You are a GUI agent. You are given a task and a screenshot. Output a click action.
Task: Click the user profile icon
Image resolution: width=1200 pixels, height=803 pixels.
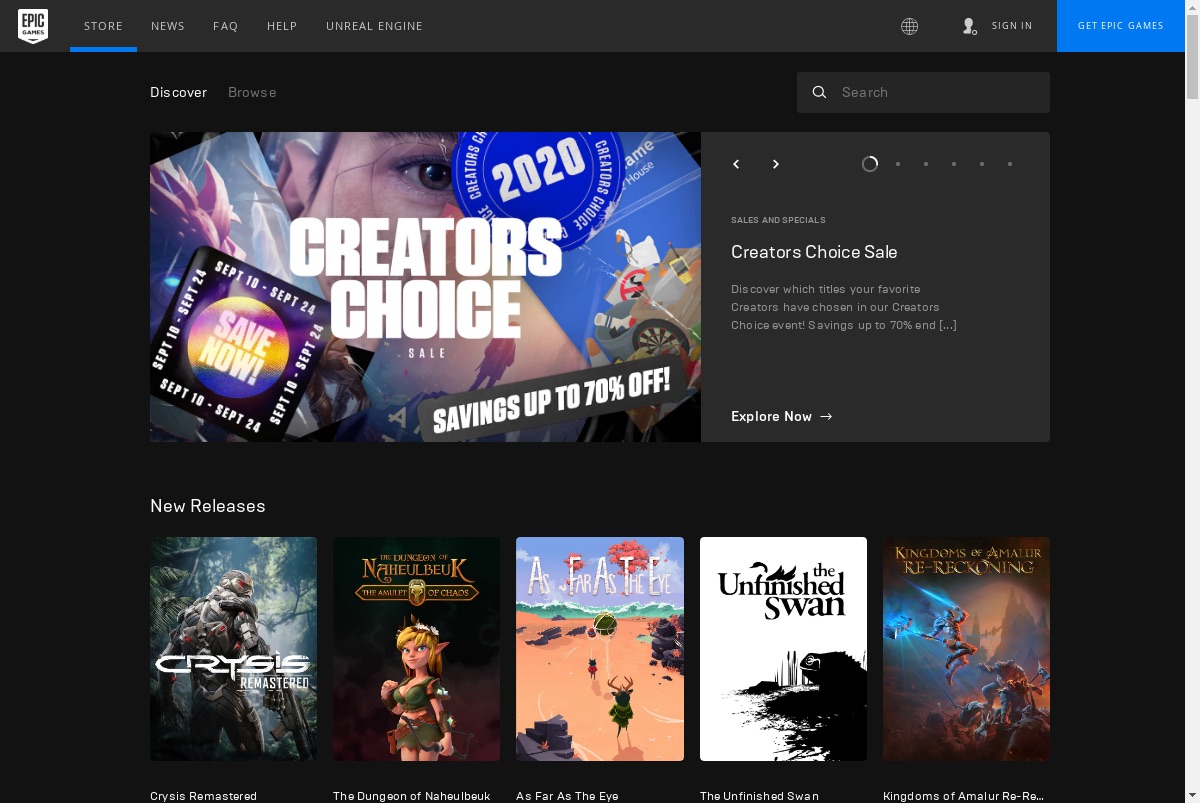tap(969, 26)
